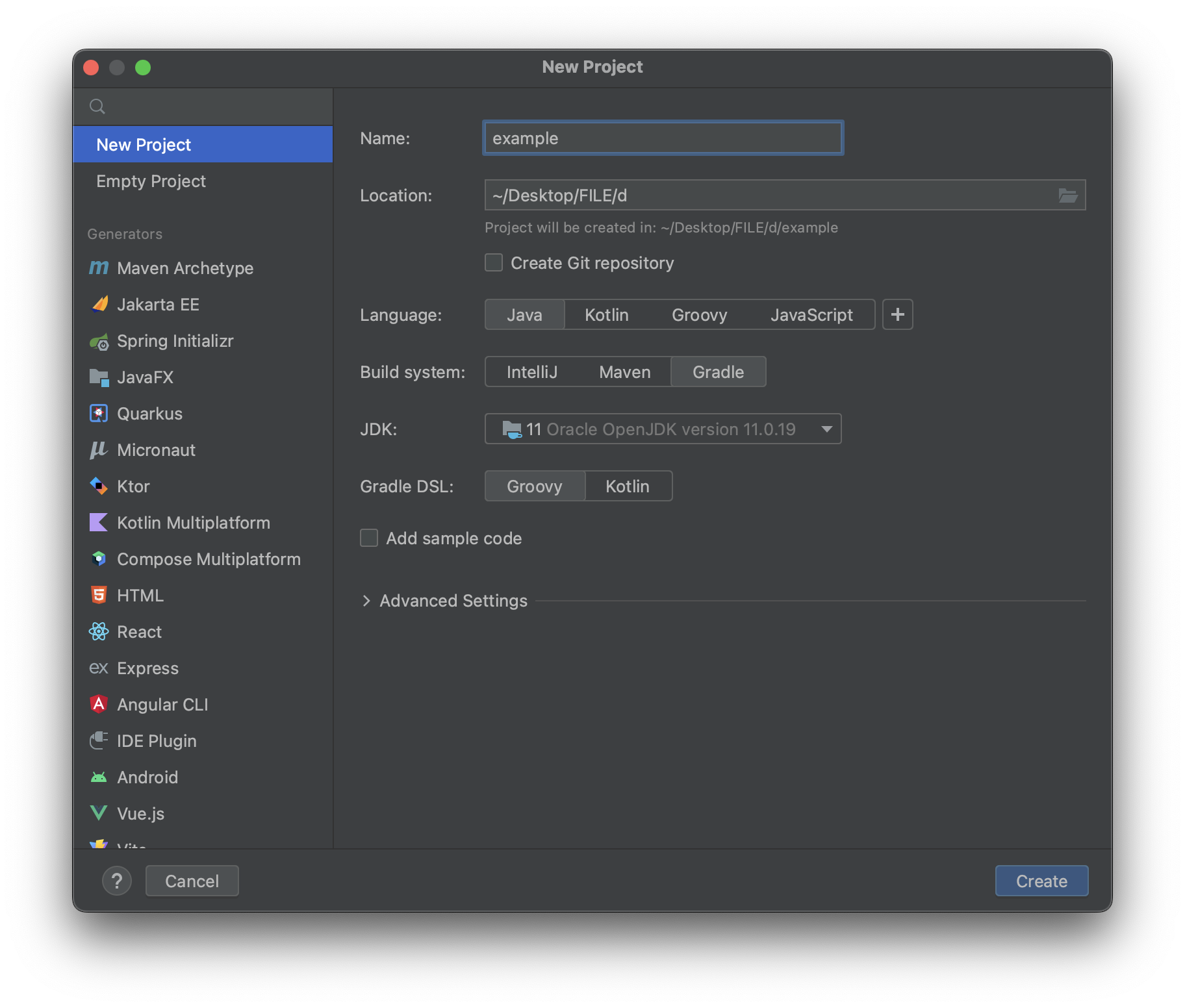
Task: Click the Angular CLI icon
Action: tap(99, 704)
